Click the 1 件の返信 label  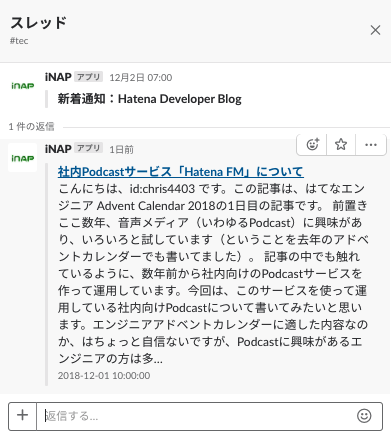coord(31,127)
